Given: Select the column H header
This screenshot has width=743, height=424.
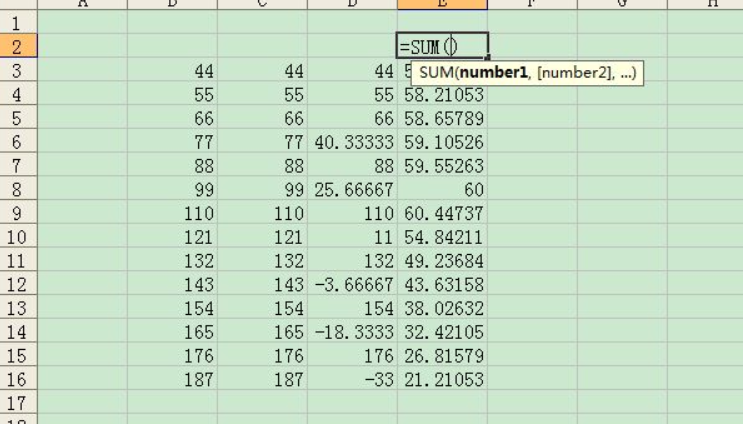Looking at the screenshot, I should pyautogui.click(x=711, y=4).
